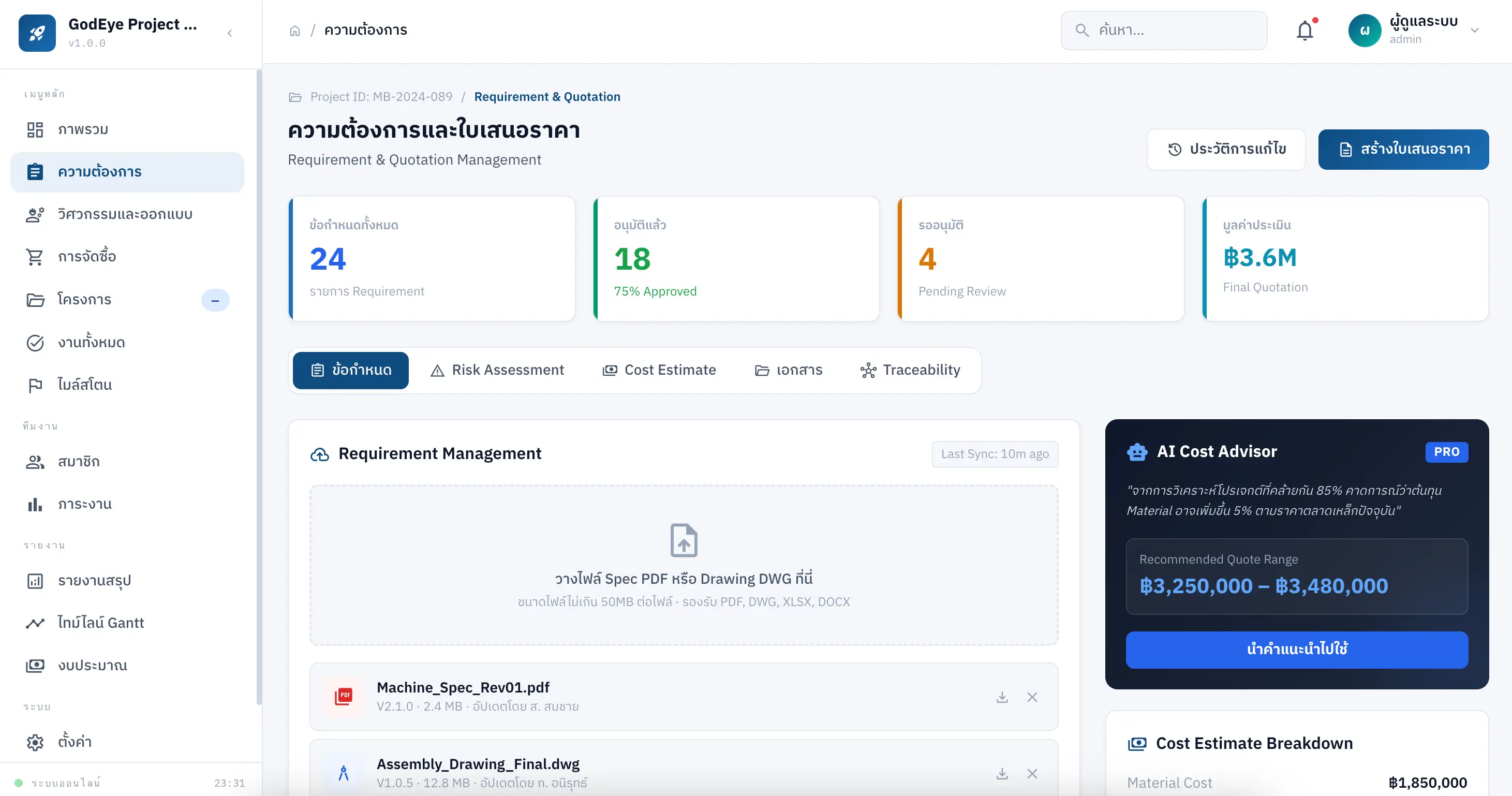Screen dimensions: 1512x796
Task: Click the Last Sync: 10m ago badge
Action: pyautogui.click(x=995, y=454)
